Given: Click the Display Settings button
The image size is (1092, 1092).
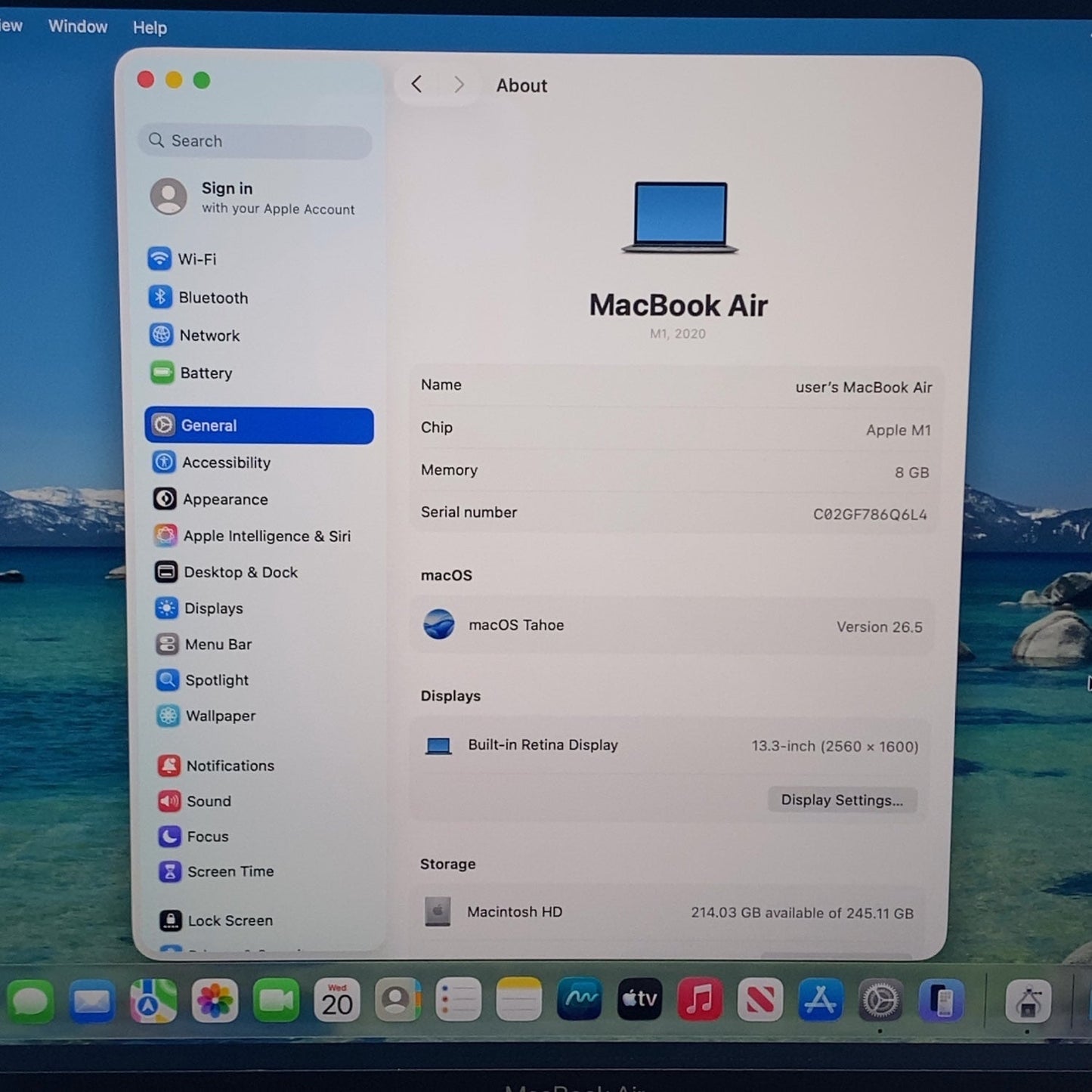Looking at the screenshot, I should point(842,800).
